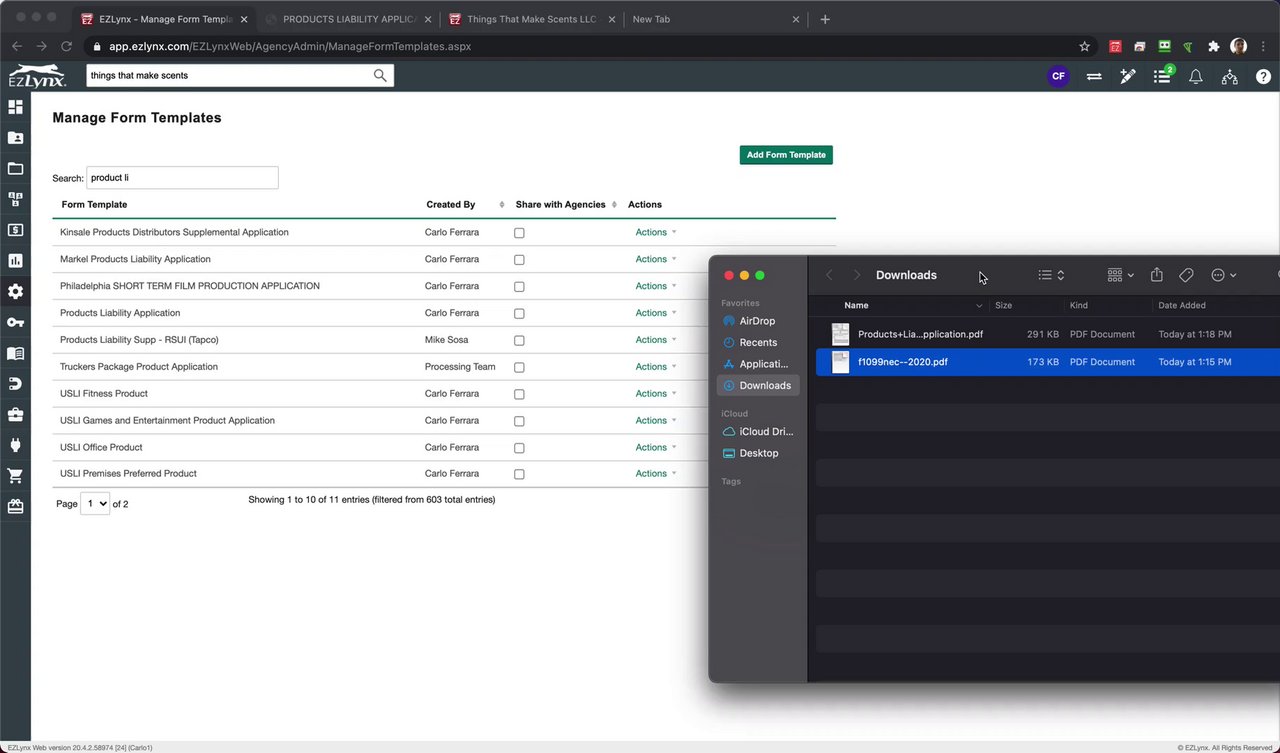The width and height of the screenshot is (1280, 753).
Task: Open Finder group-by grid dropdown
Action: pyautogui.click(x=1121, y=275)
